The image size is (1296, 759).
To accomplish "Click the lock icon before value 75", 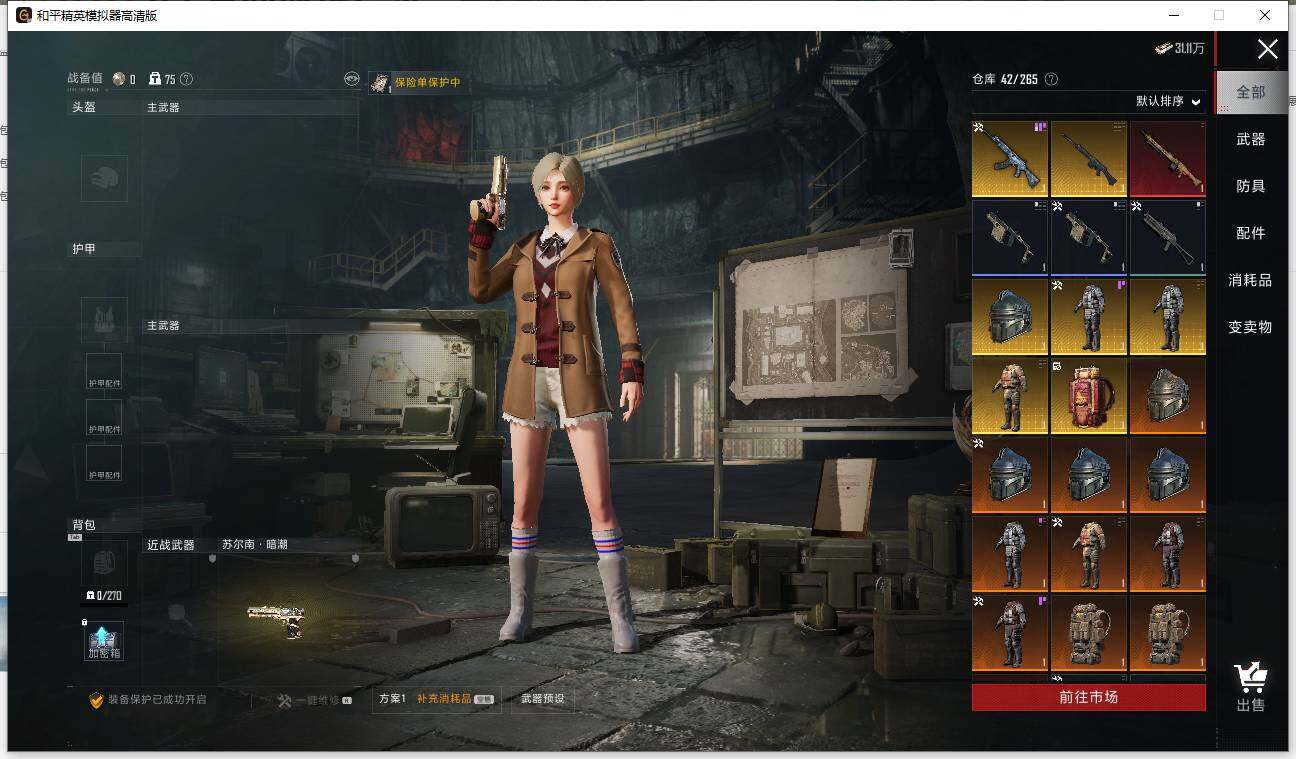I will [x=155, y=79].
